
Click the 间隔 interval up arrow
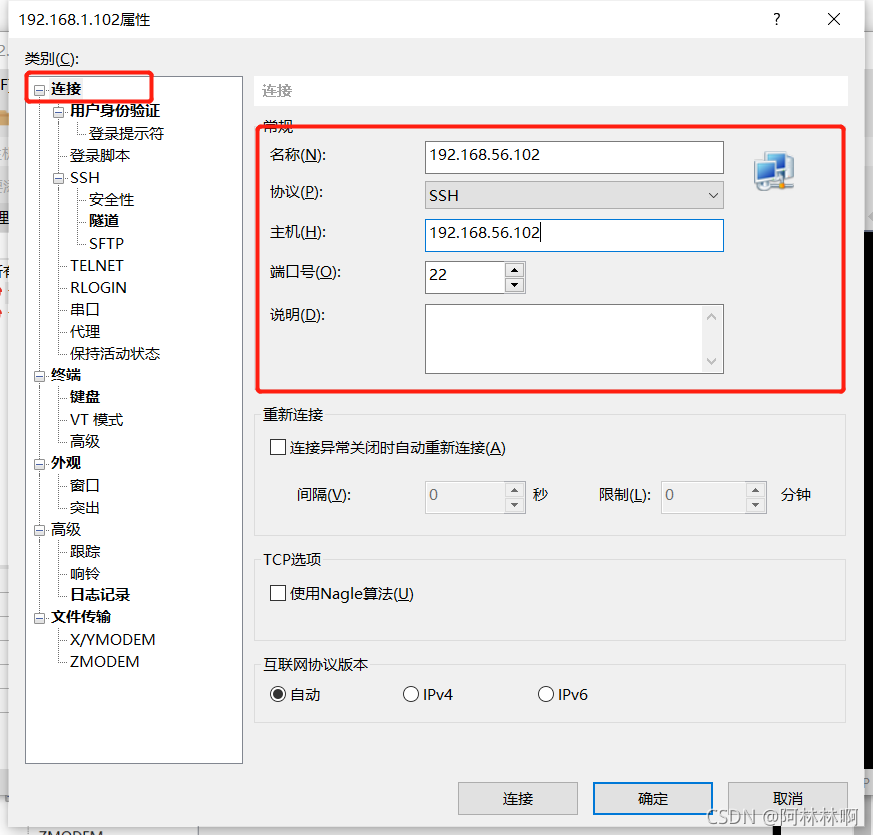(515, 490)
